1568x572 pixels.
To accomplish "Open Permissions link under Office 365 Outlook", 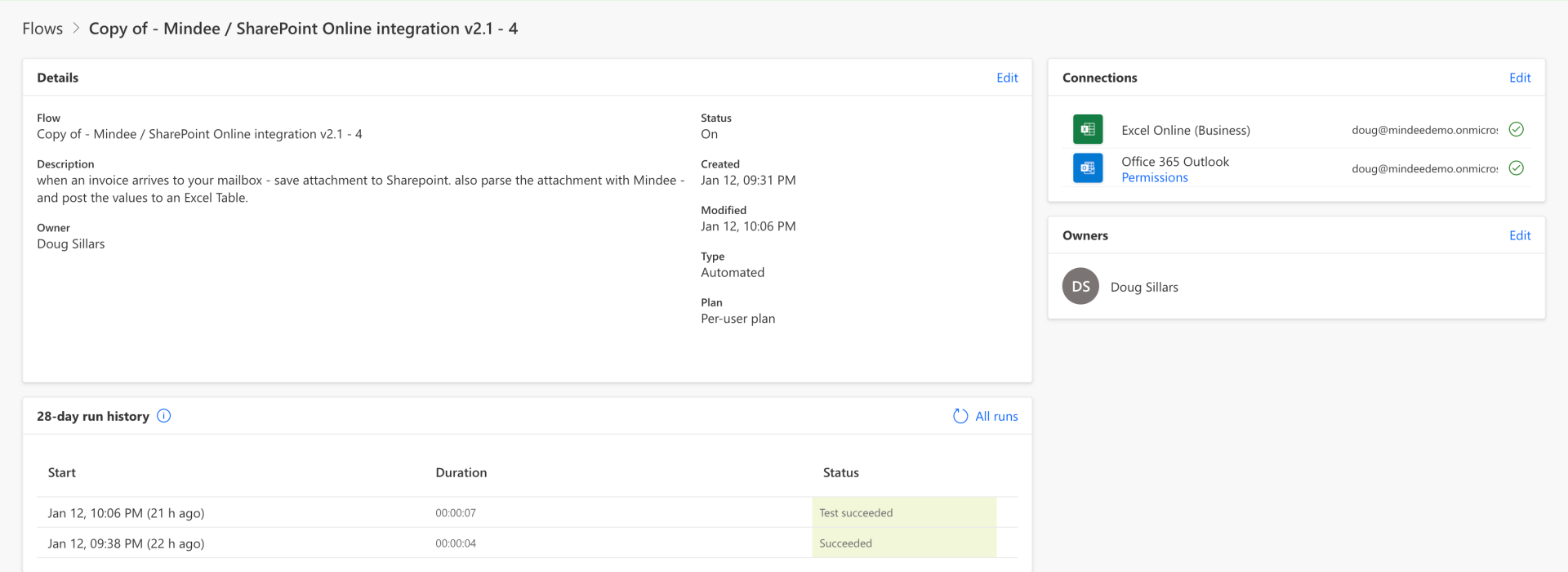I will coord(1155,177).
